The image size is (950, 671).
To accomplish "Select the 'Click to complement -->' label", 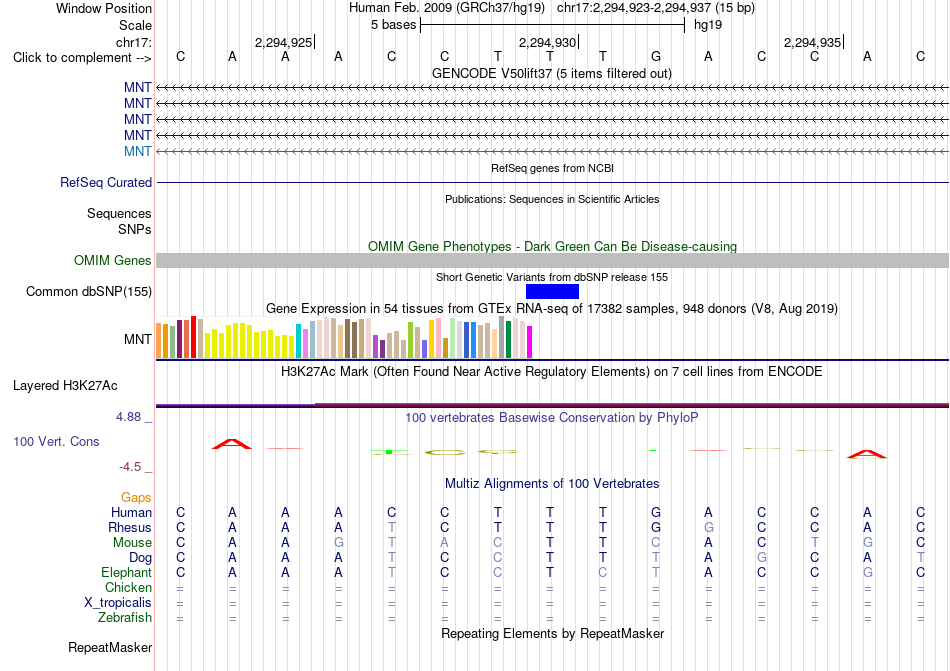I will click(82, 58).
